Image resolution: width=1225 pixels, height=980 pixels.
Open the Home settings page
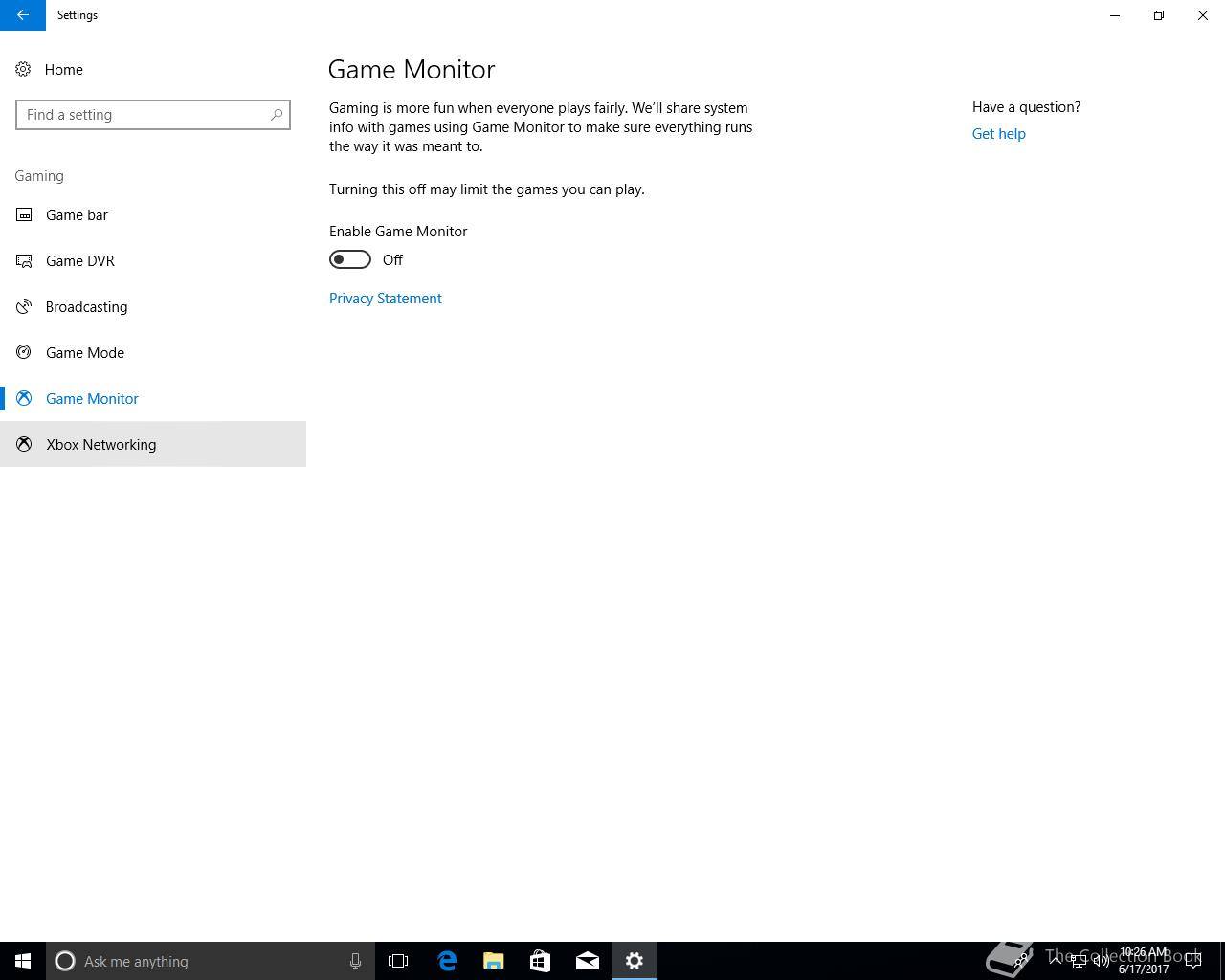153,69
